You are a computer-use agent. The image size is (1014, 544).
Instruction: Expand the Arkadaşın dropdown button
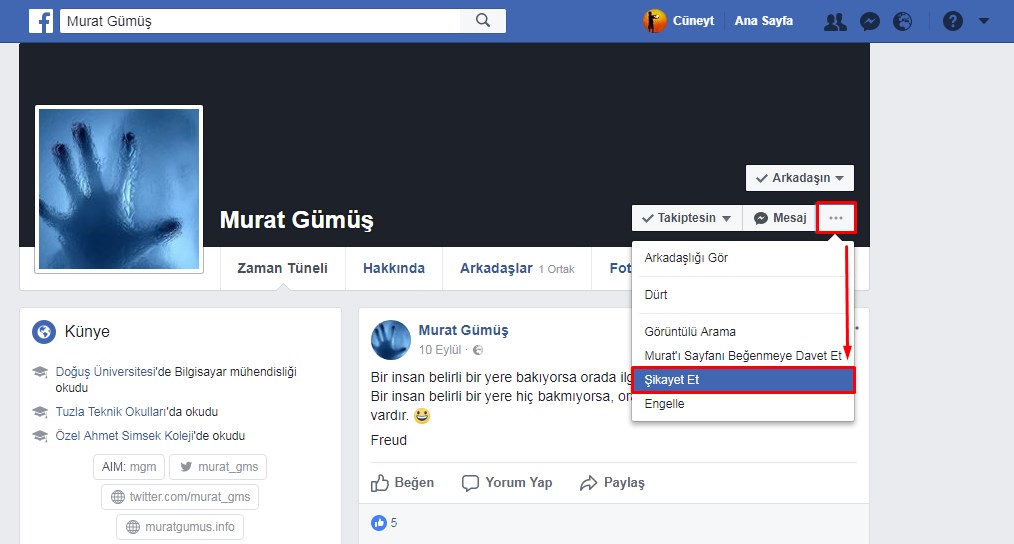click(800, 178)
